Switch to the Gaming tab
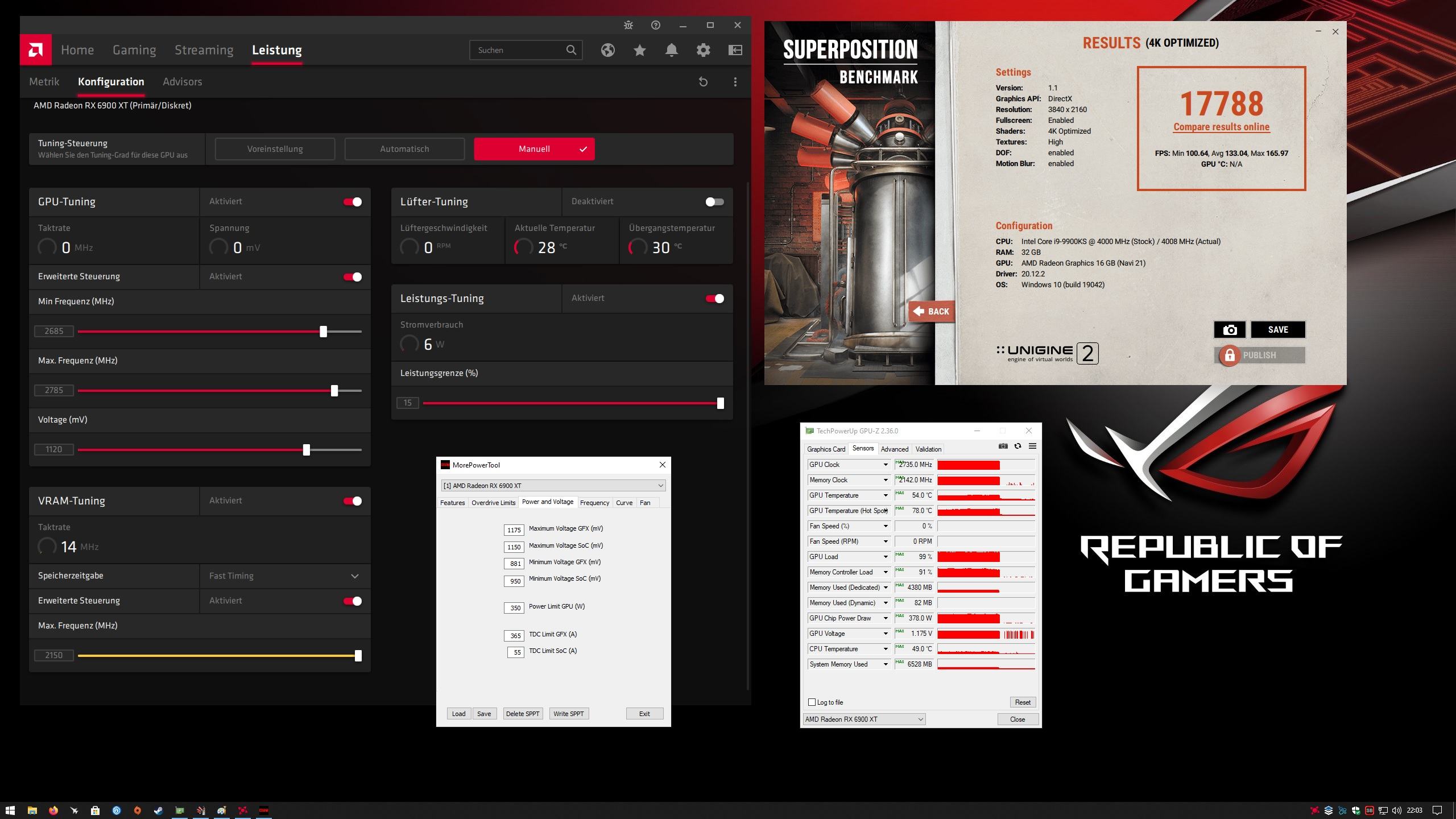The image size is (1456, 819). tap(134, 50)
